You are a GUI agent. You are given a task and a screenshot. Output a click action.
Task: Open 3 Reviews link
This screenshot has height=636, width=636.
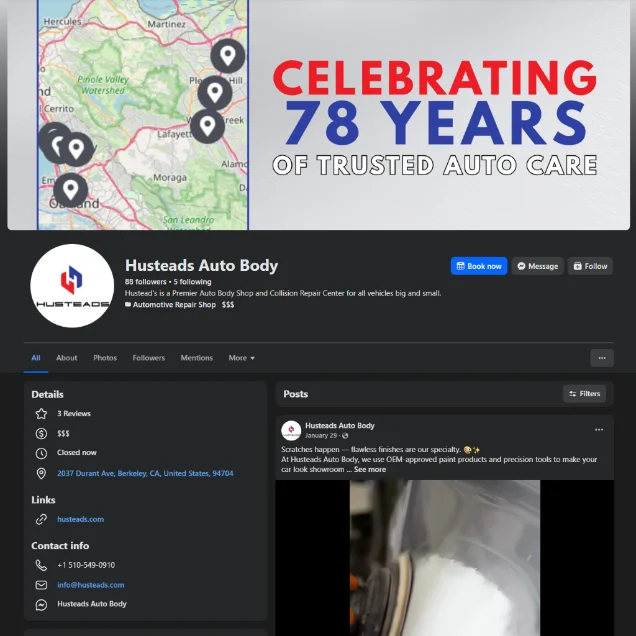point(74,414)
